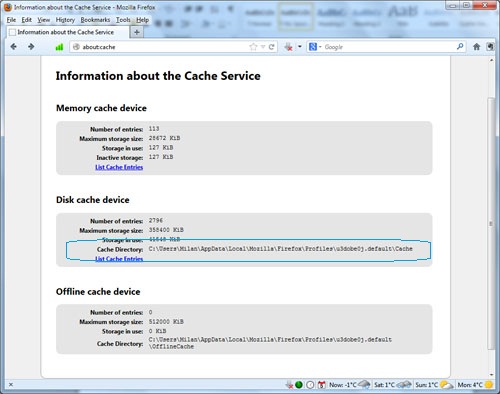500x394 pixels.
Task: Open the Edit menu
Action: (27, 20)
